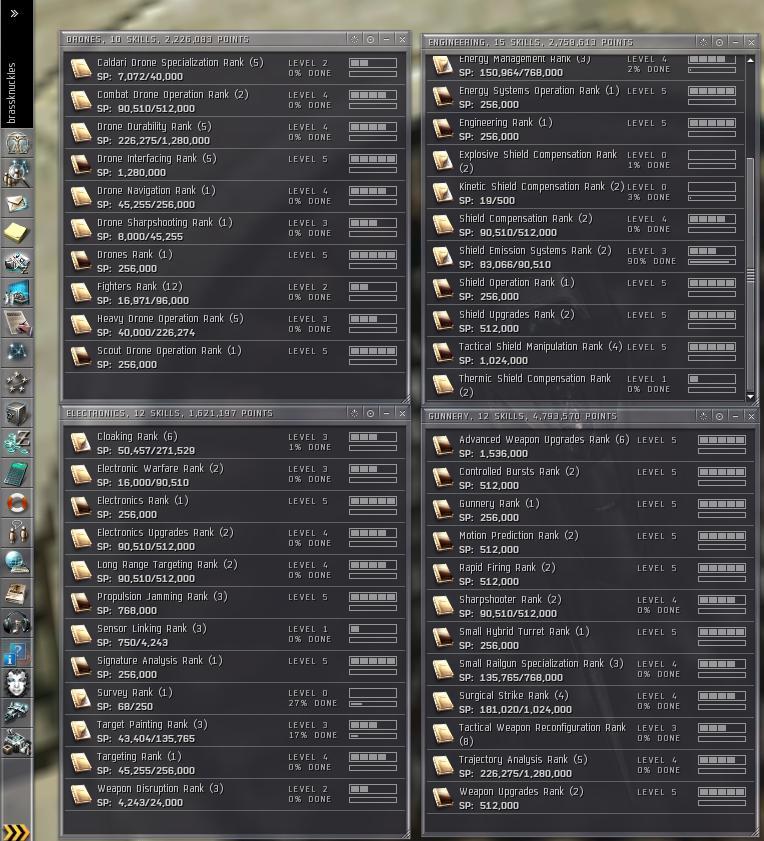Open the tutorials info question icon
Image resolution: width=764 pixels, height=841 pixels.
tap(17, 654)
